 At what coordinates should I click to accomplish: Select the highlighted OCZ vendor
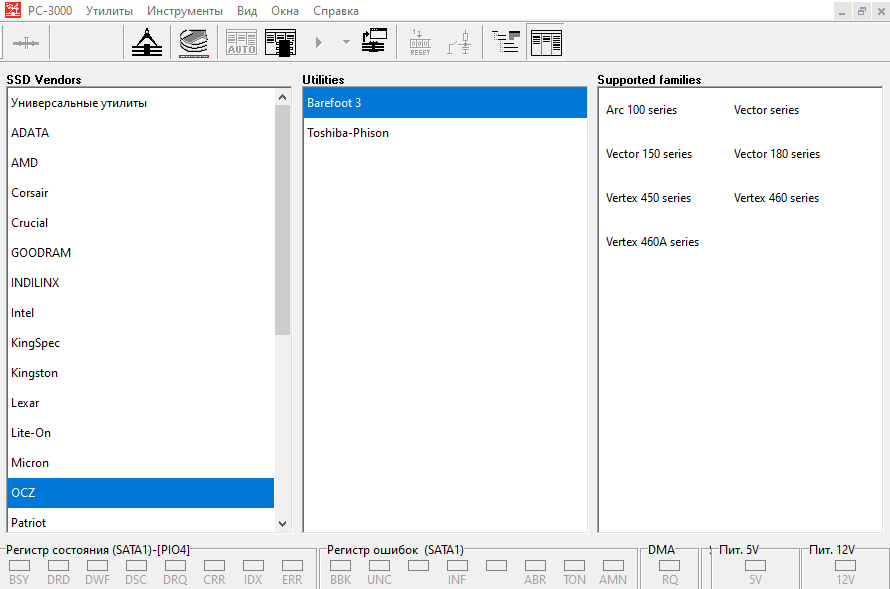(141, 493)
